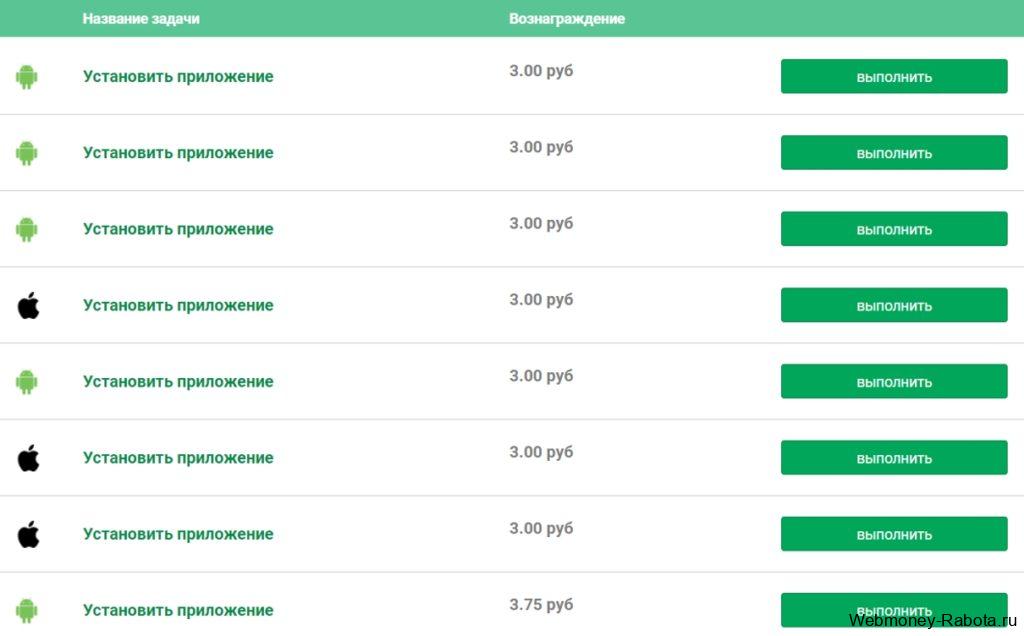Hit 'Выполнить' button in the second row

point(894,153)
